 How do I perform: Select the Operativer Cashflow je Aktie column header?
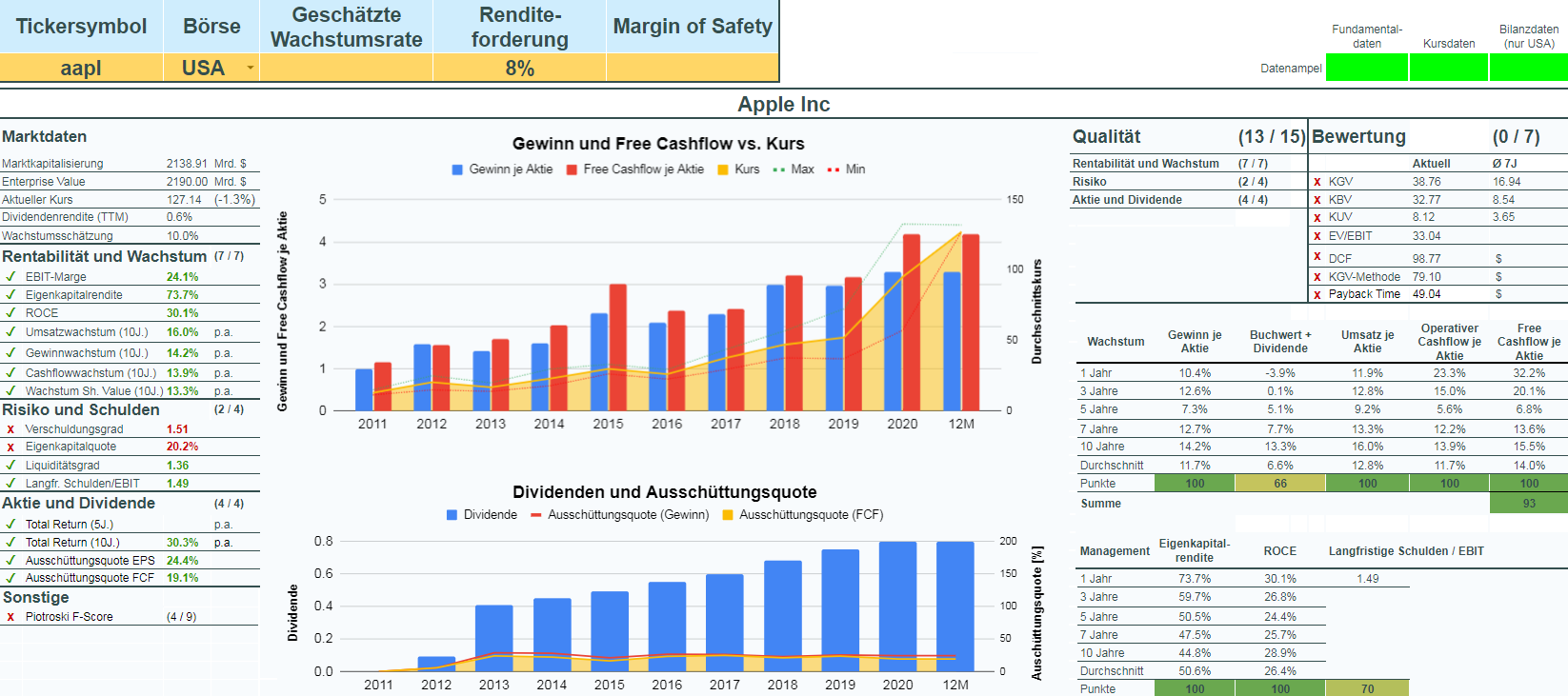[1449, 342]
